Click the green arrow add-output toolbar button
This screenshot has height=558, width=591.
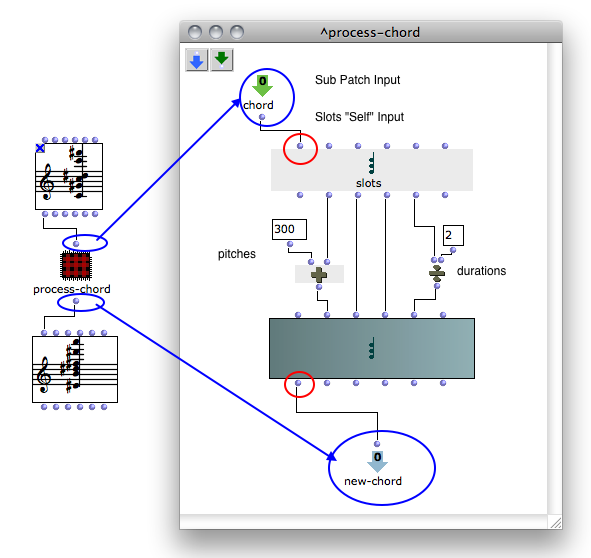click(222, 60)
